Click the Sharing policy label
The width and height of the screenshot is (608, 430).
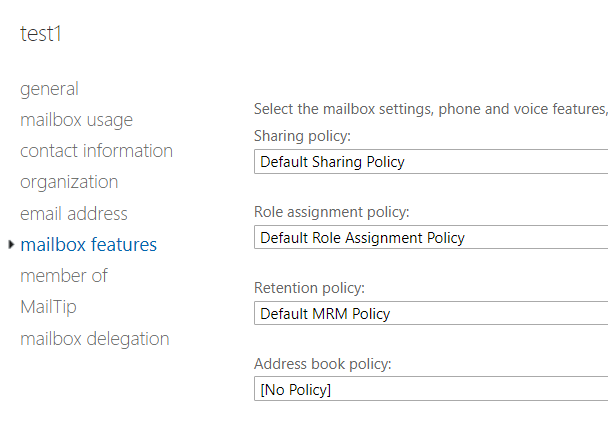point(303,136)
